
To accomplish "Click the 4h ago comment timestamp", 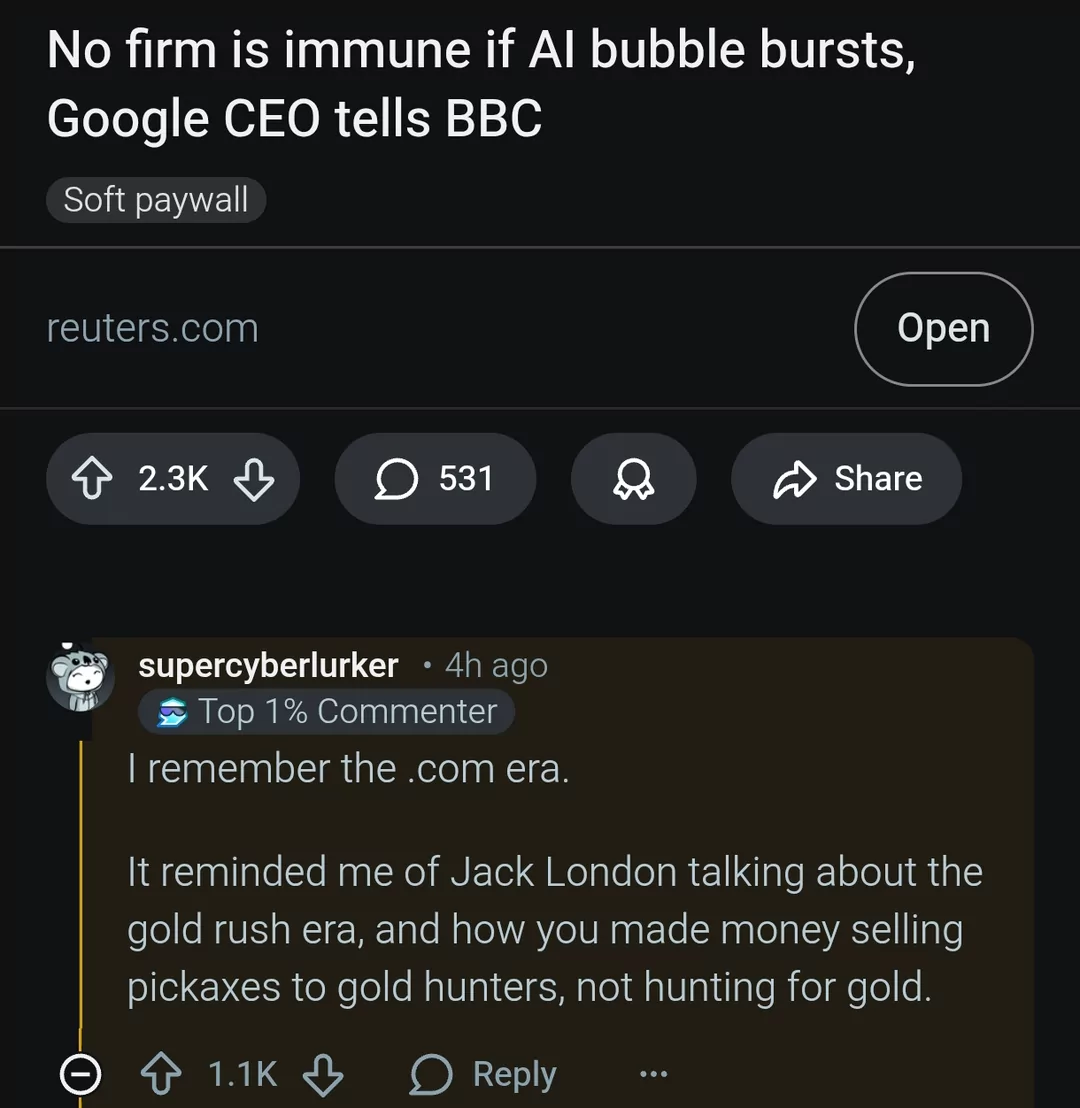I will pyautogui.click(x=496, y=666).
